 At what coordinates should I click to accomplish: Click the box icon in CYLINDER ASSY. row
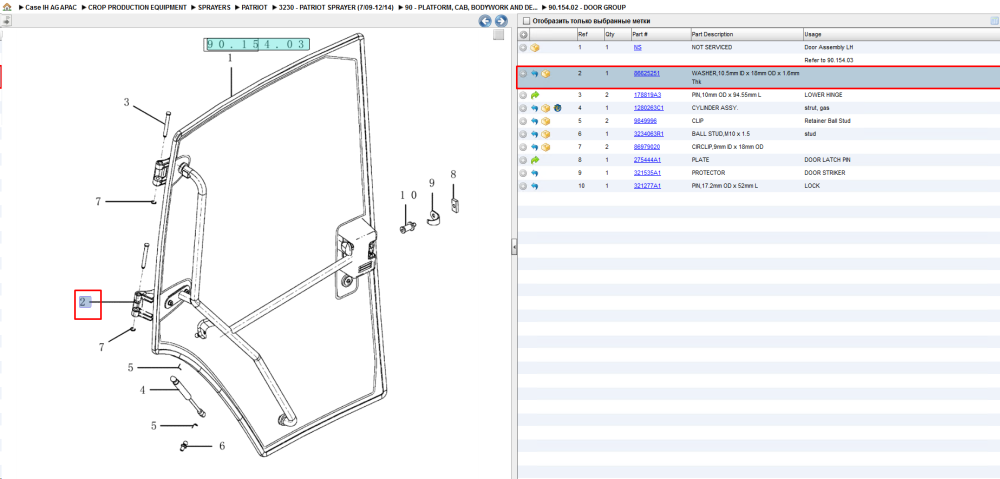pos(546,108)
